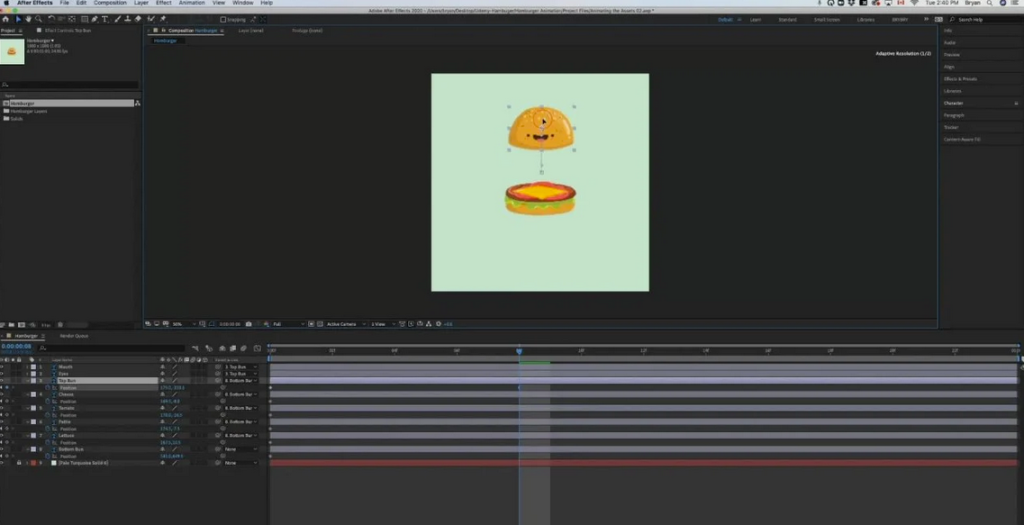This screenshot has width=1024, height=525.
Task: Click the Top Bun label color swatch
Action: pos(32,381)
